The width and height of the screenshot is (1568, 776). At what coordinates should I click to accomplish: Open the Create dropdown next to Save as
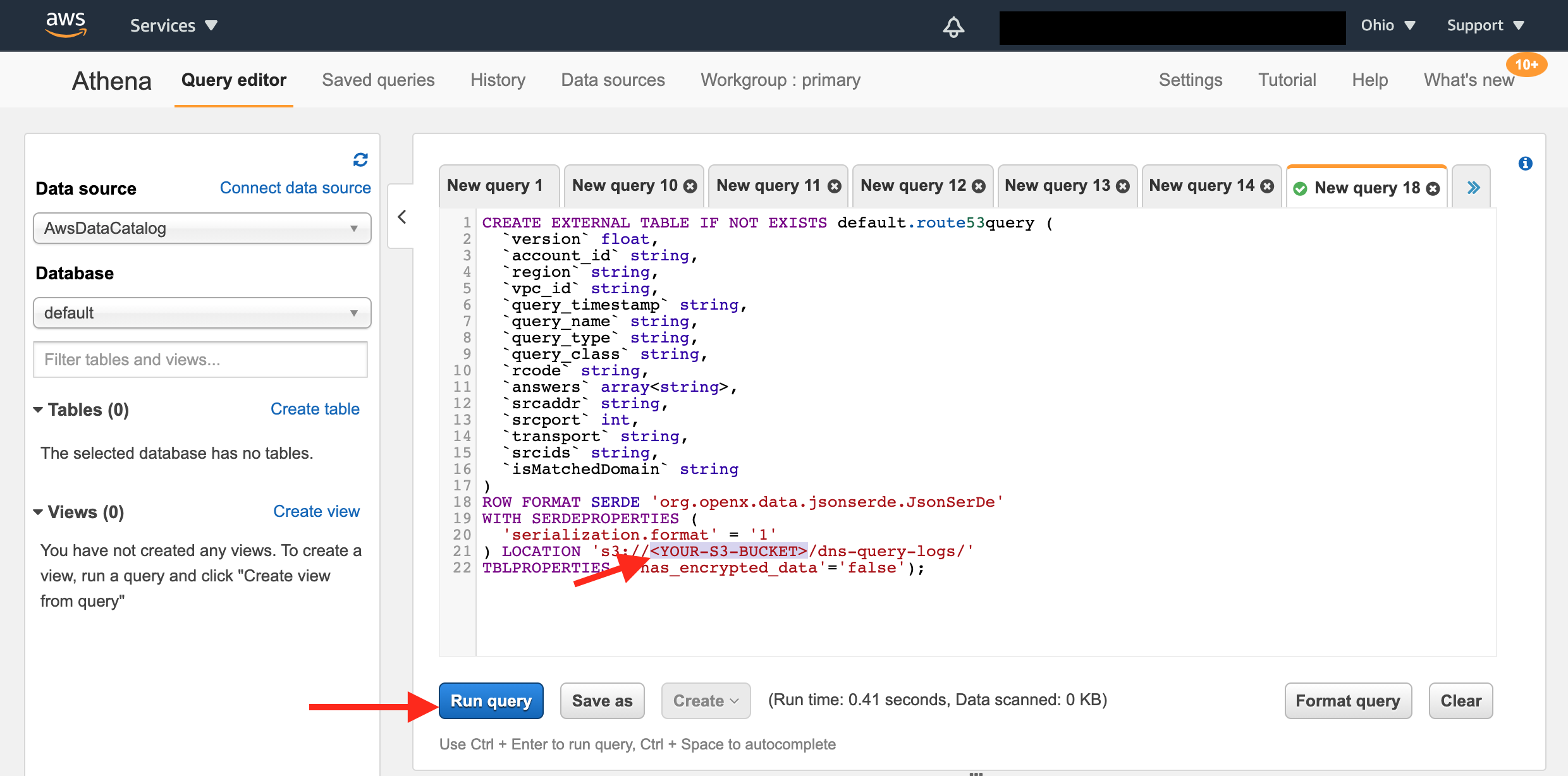pos(705,700)
